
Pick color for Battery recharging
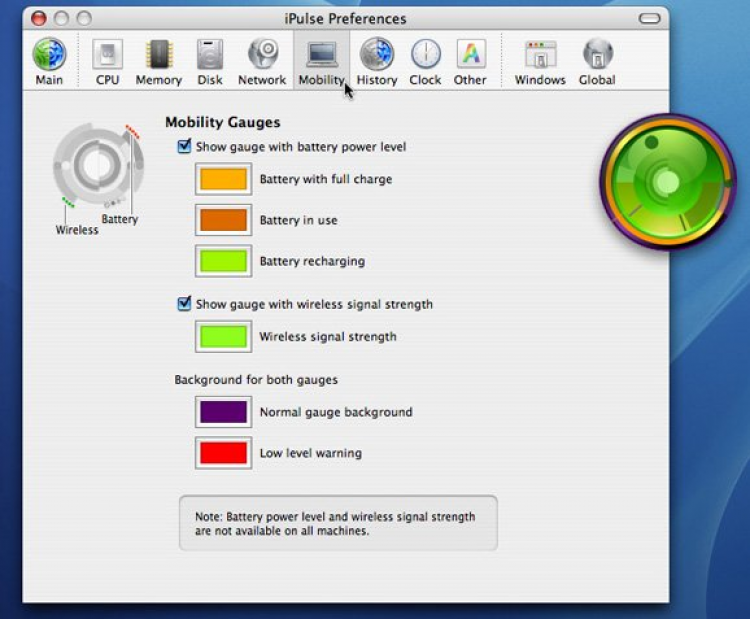223,261
